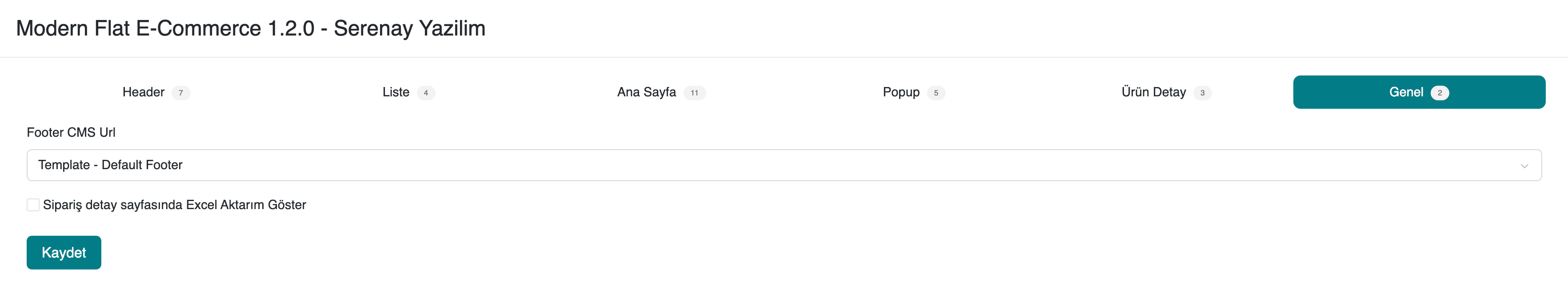1568x301 pixels.
Task: Click the Popup tab's 5 count badge
Action: (x=936, y=93)
